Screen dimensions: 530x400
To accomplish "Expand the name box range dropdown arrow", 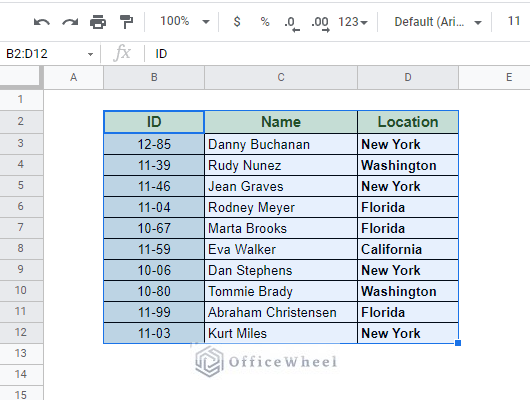I will [90, 54].
